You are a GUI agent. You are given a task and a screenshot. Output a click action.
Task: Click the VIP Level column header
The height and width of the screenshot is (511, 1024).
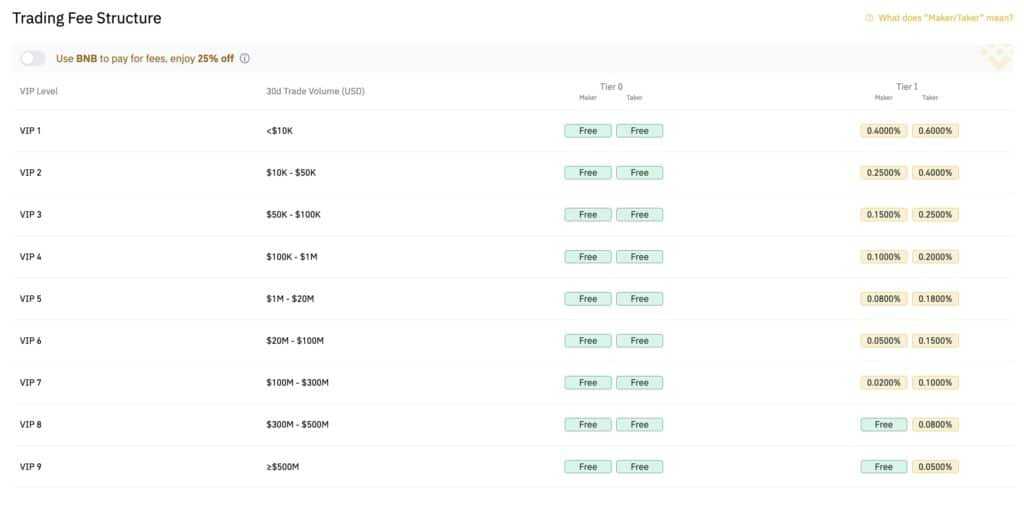click(x=39, y=91)
